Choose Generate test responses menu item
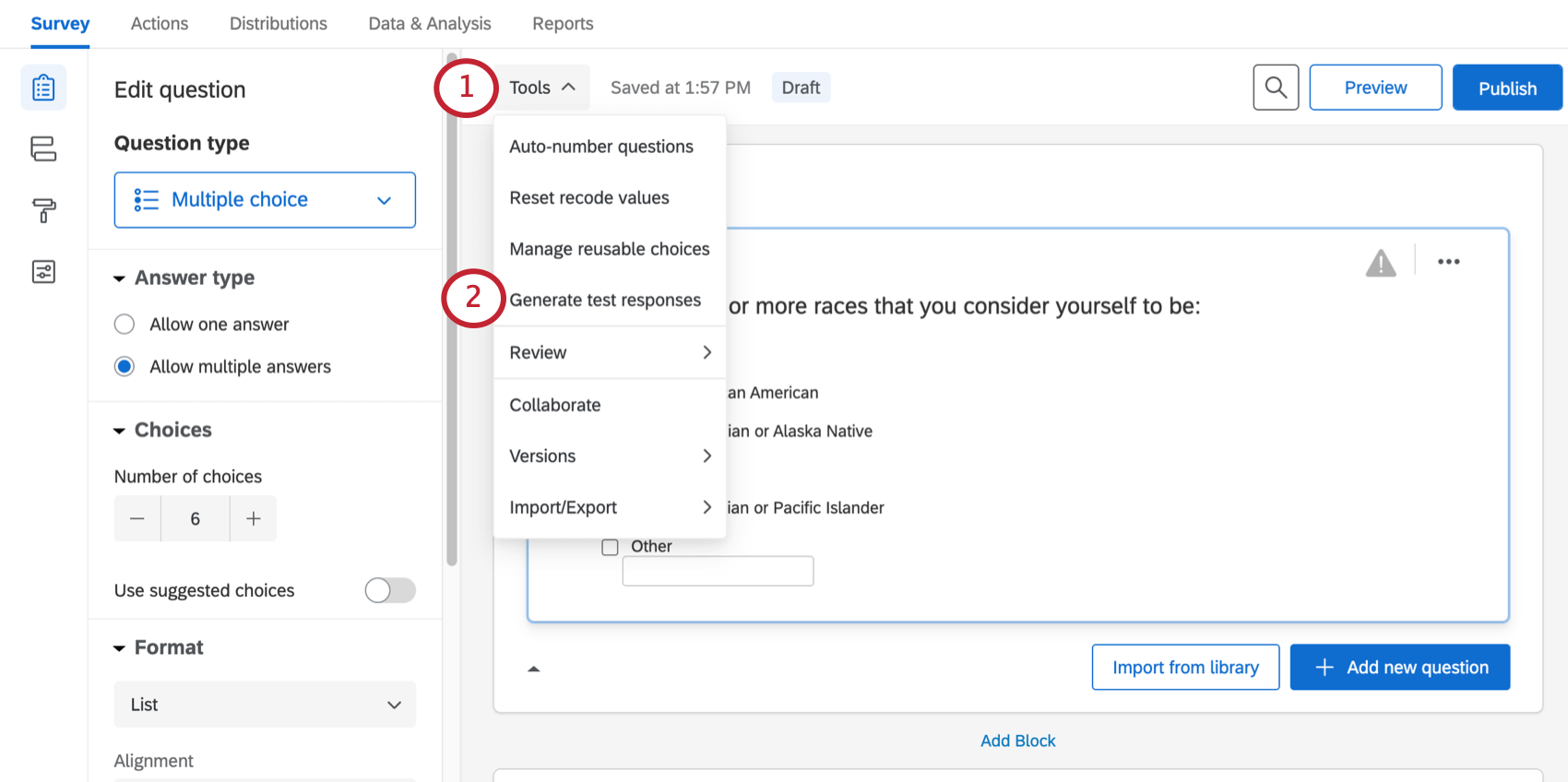Screen dimensions: 1568x782 tap(604, 301)
